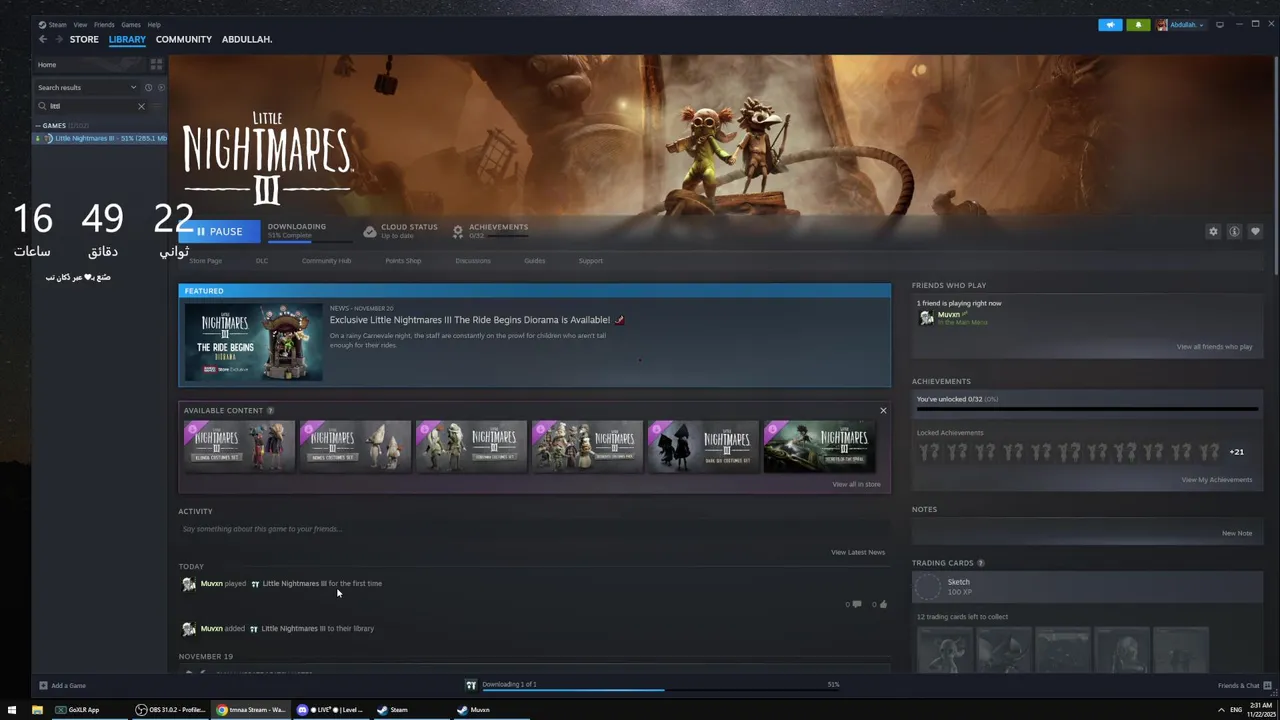This screenshot has width=1280, height=720.
Task: Open the Guides link
Action: coord(534,261)
